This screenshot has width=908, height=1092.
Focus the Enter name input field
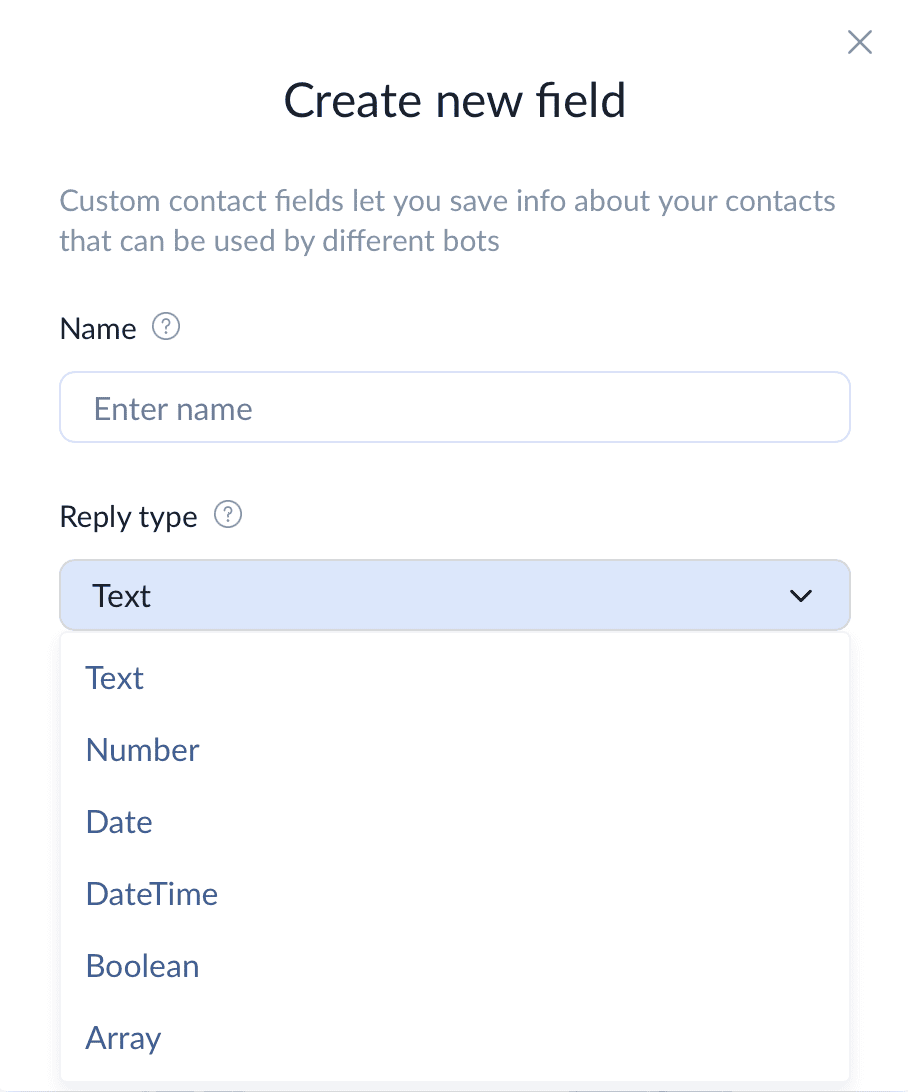coord(455,407)
